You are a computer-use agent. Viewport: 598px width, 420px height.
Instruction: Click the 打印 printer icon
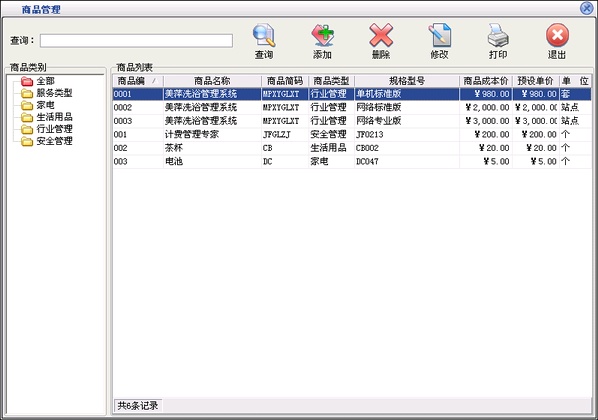coord(498,35)
